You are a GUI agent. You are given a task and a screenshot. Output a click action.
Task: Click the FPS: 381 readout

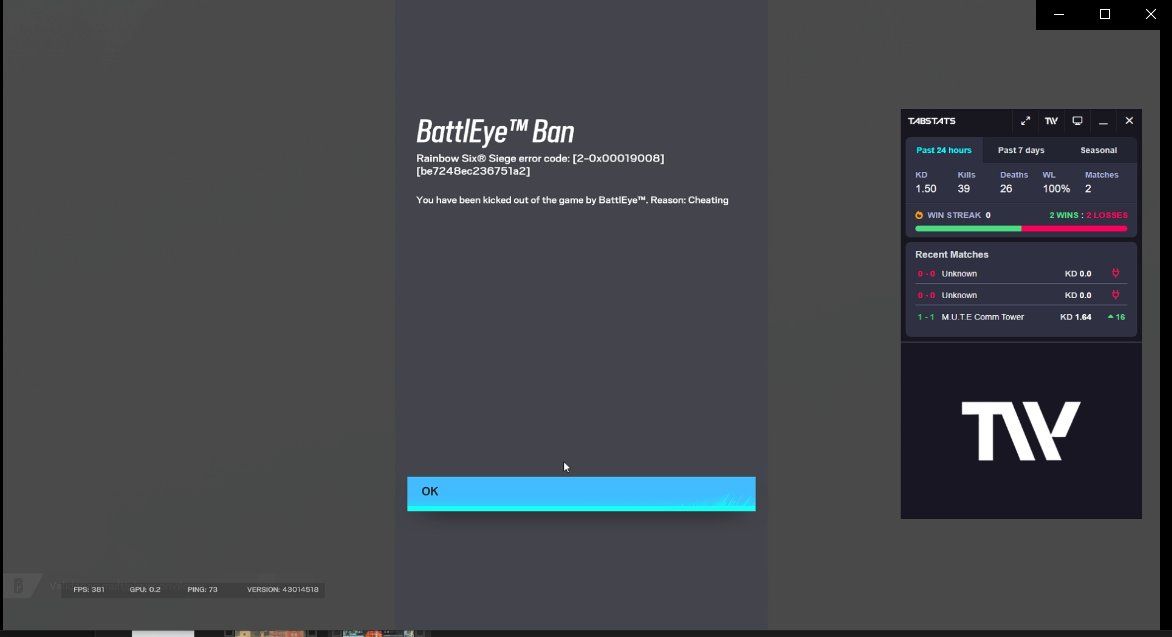pyautogui.click(x=89, y=590)
